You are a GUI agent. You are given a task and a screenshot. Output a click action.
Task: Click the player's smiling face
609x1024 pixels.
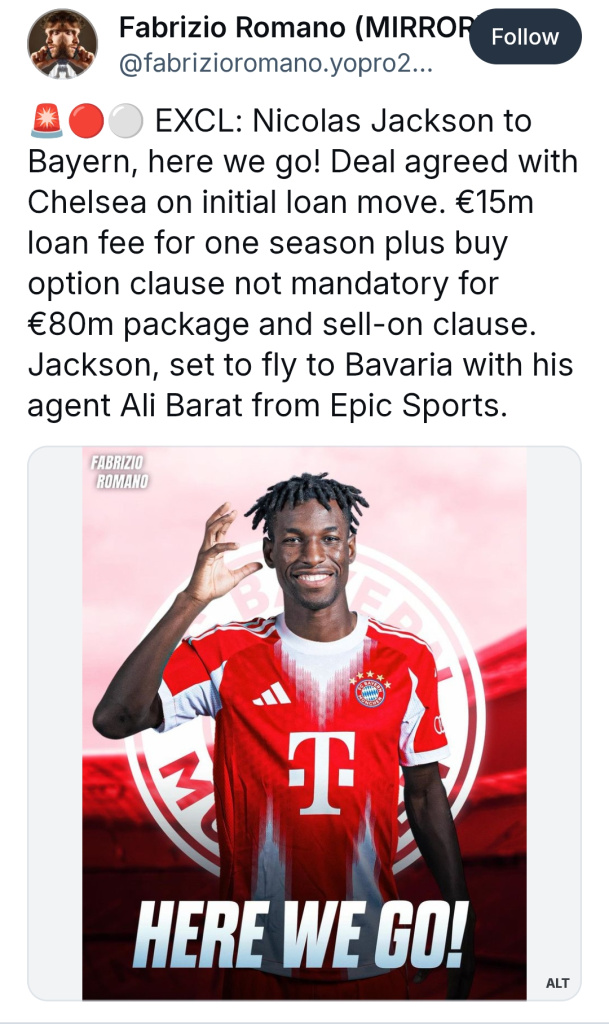click(312, 555)
